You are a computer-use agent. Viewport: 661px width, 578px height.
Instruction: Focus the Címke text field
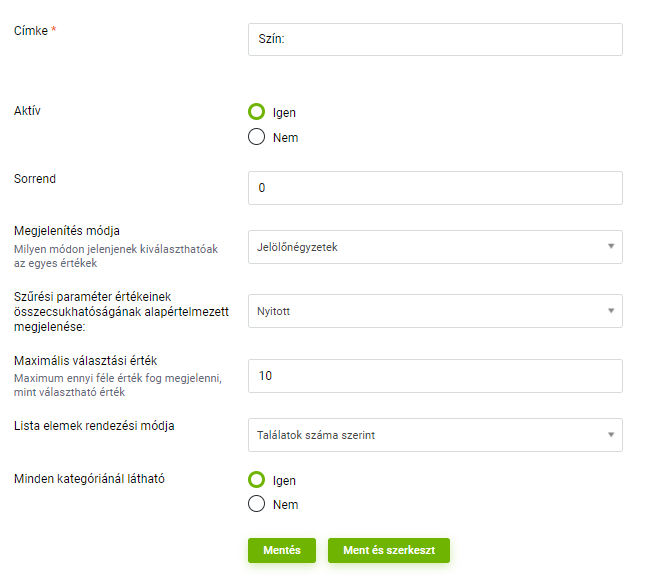tap(435, 39)
